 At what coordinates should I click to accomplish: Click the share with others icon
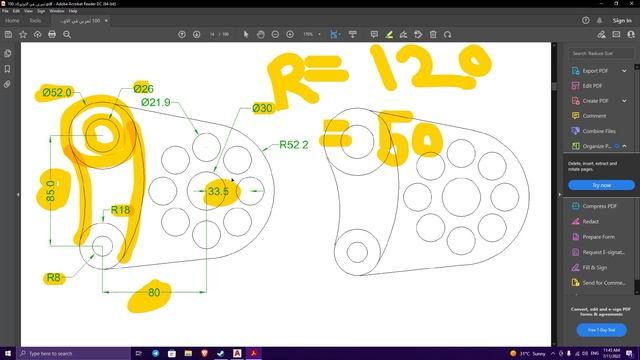631,35
